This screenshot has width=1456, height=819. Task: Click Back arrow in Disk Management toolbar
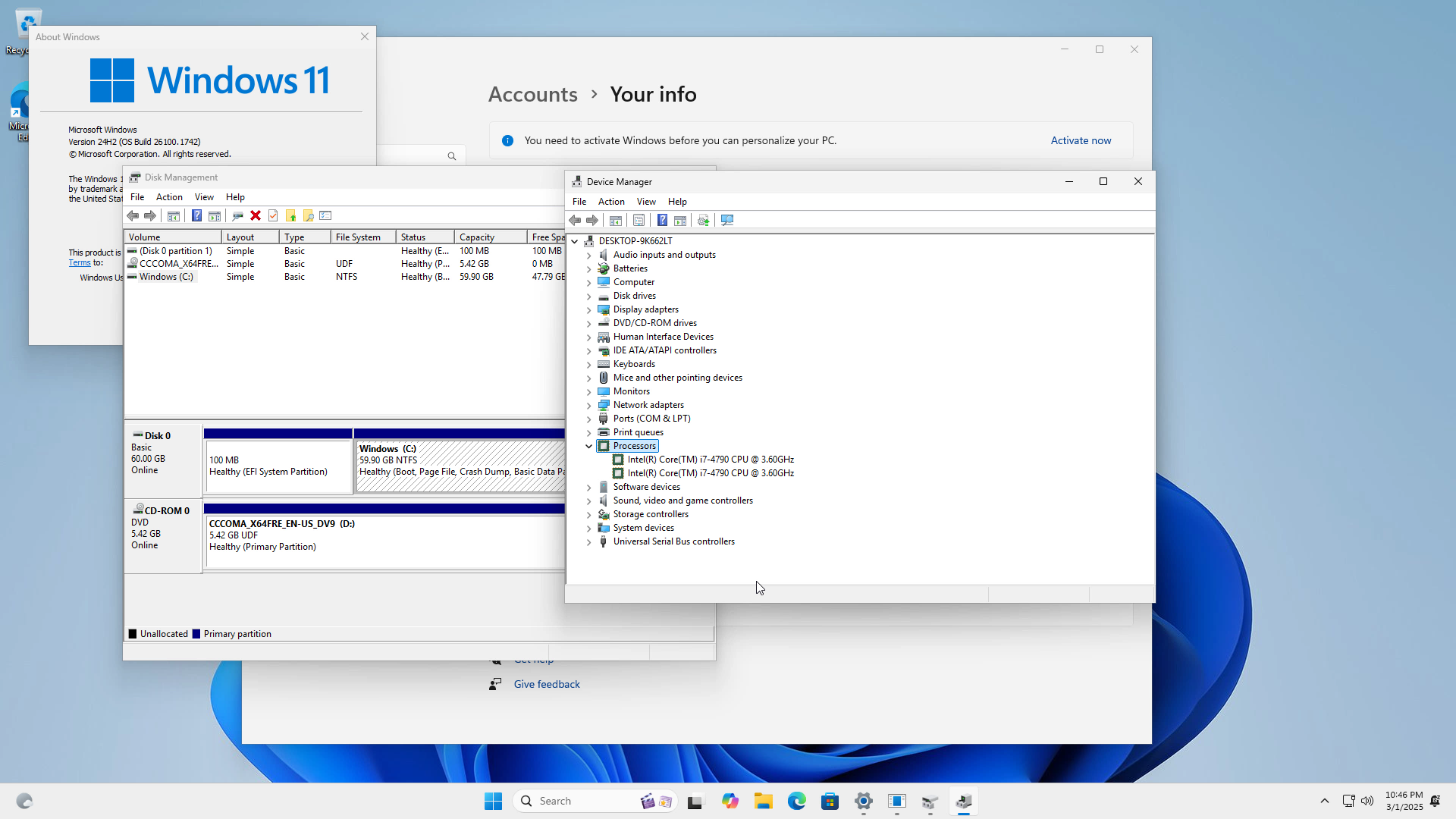(x=133, y=216)
